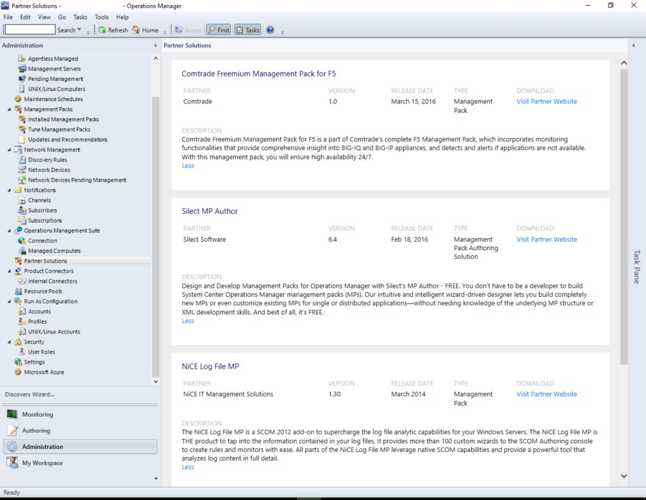
Task: Toggle the Tasks pane button
Action: click(x=248, y=30)
